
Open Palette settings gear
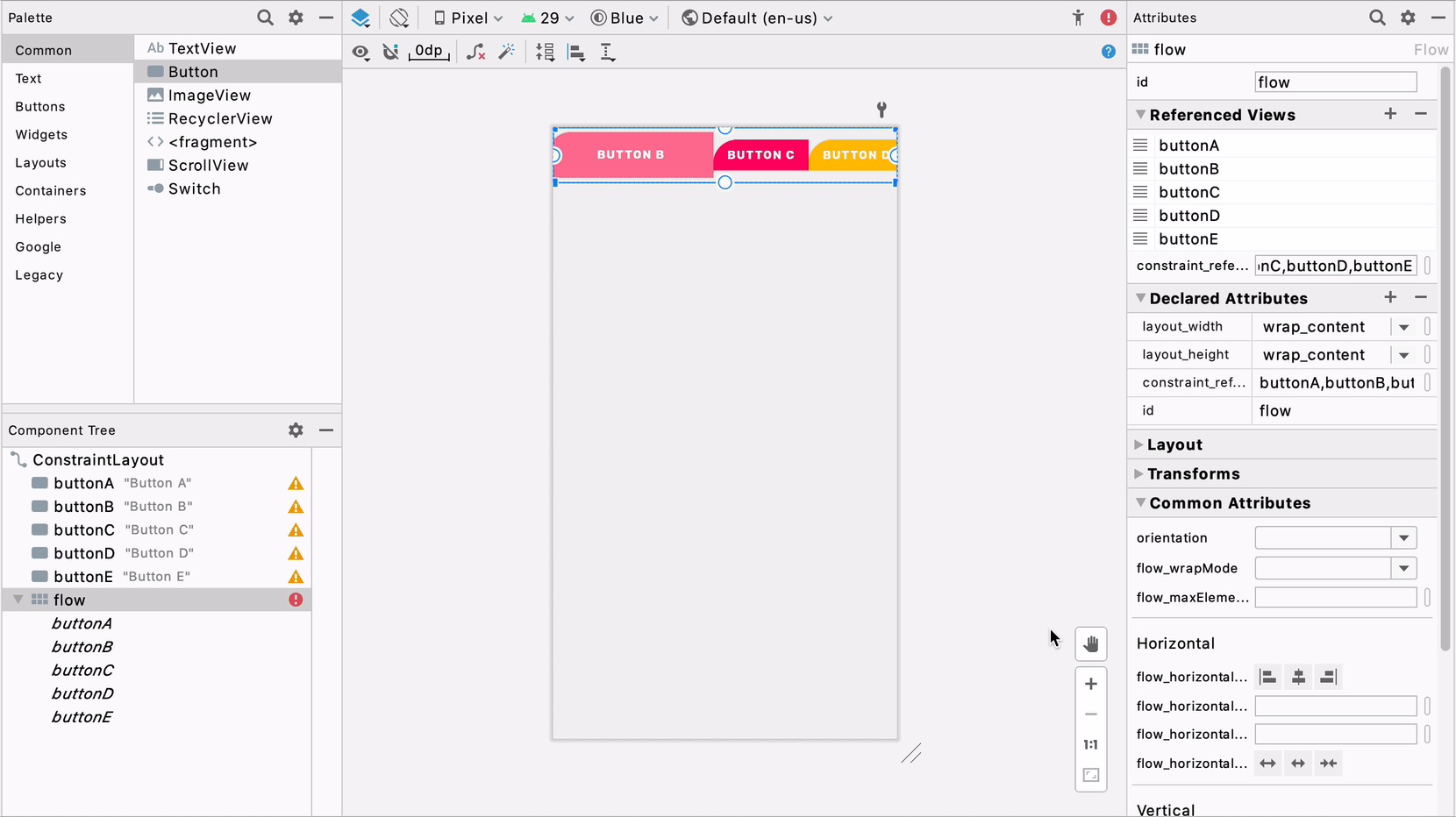pyautogui.click(x=296, y=18)
